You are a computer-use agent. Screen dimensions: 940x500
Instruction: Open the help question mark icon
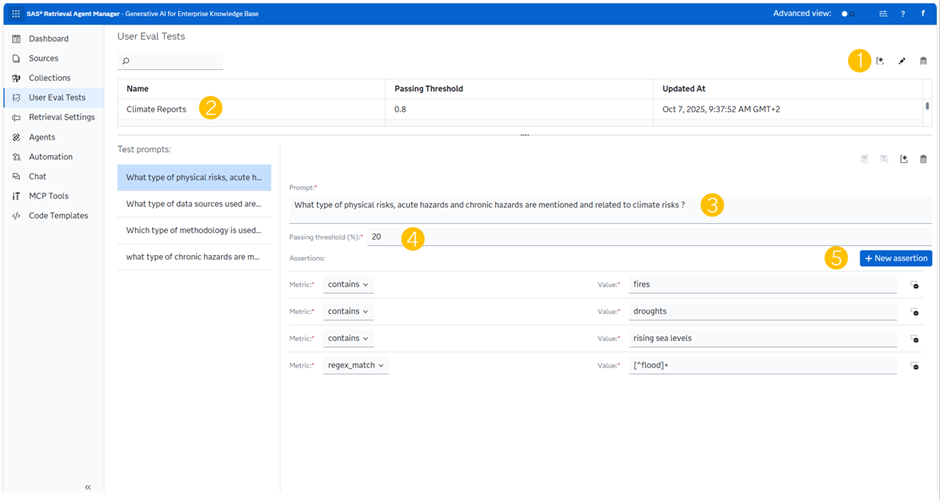point(903,14)
